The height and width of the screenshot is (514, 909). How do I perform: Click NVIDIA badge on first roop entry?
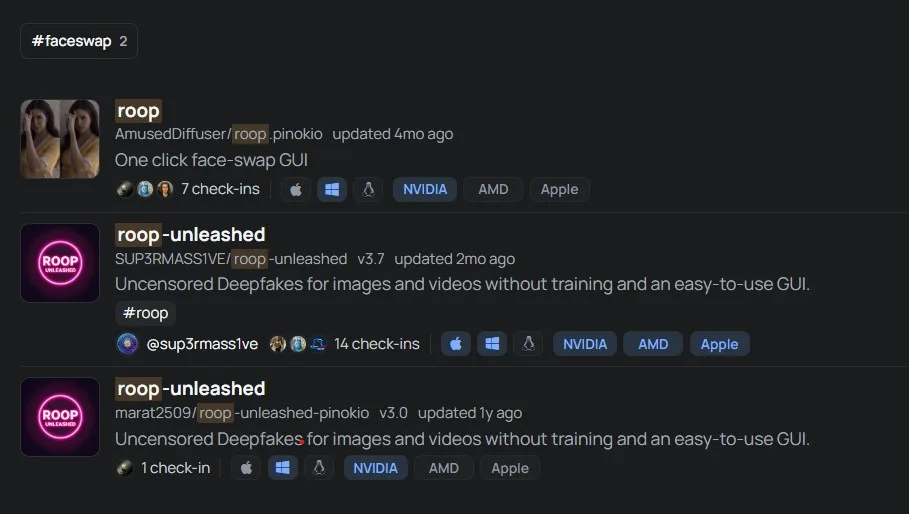tap(425, 189)
